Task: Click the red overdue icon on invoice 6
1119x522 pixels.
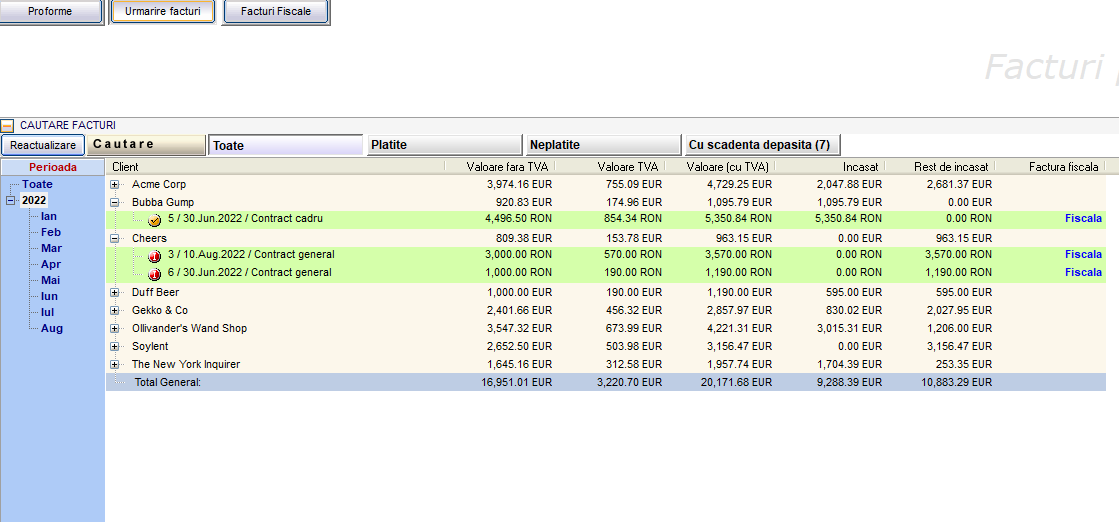Action: click(154, 273)
